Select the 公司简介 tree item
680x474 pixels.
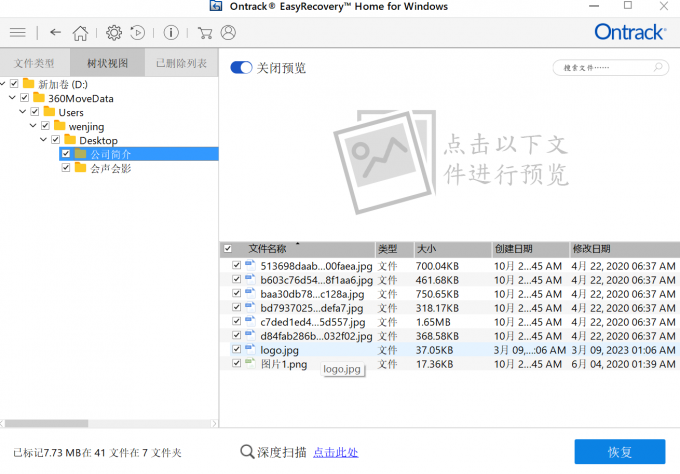point(139,154)
